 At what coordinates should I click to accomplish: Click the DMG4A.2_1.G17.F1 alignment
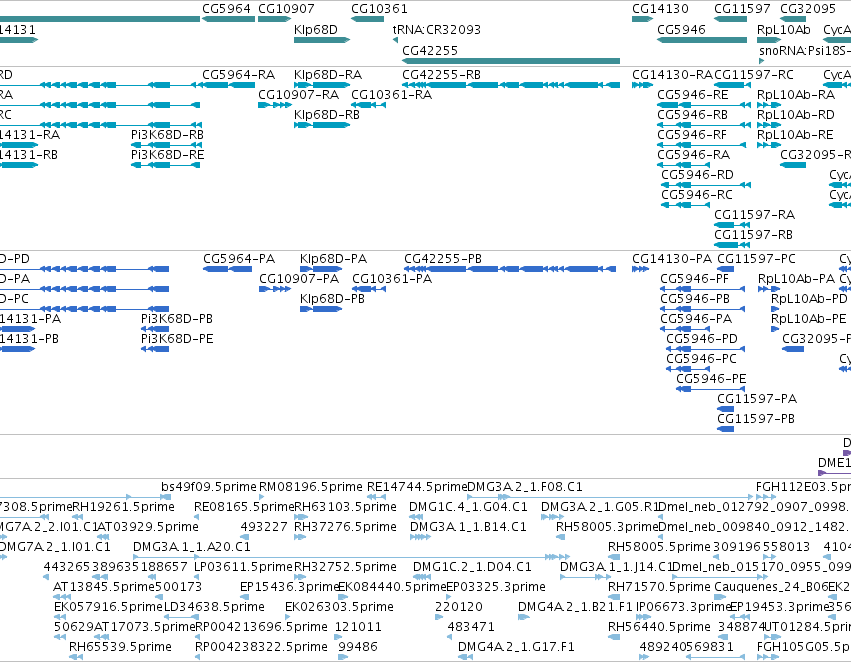coord(465,658)
